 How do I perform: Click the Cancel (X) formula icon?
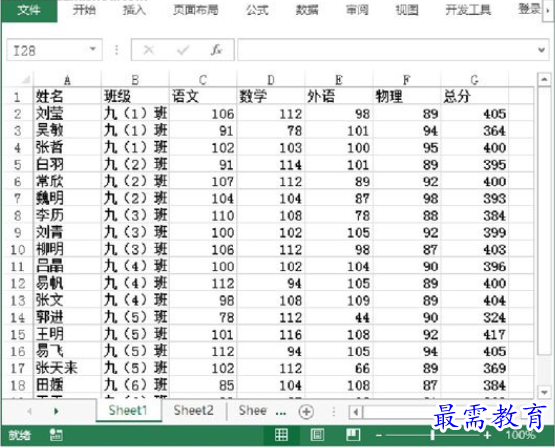click(x=149, y=50)
